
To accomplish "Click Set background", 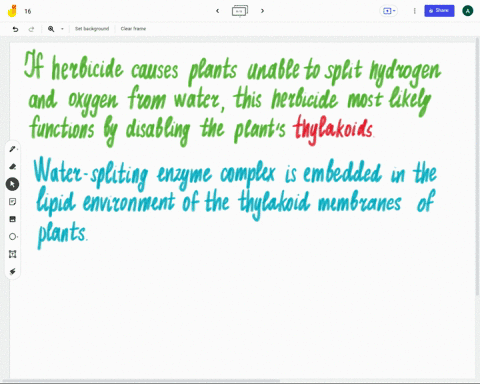I will pos(92,29).
